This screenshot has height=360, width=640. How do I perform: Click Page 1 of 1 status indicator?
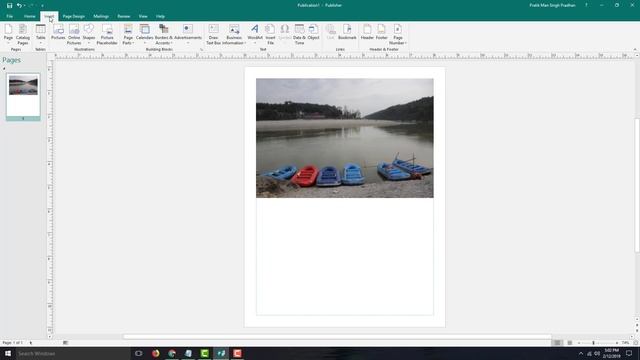tap(12, 343)
